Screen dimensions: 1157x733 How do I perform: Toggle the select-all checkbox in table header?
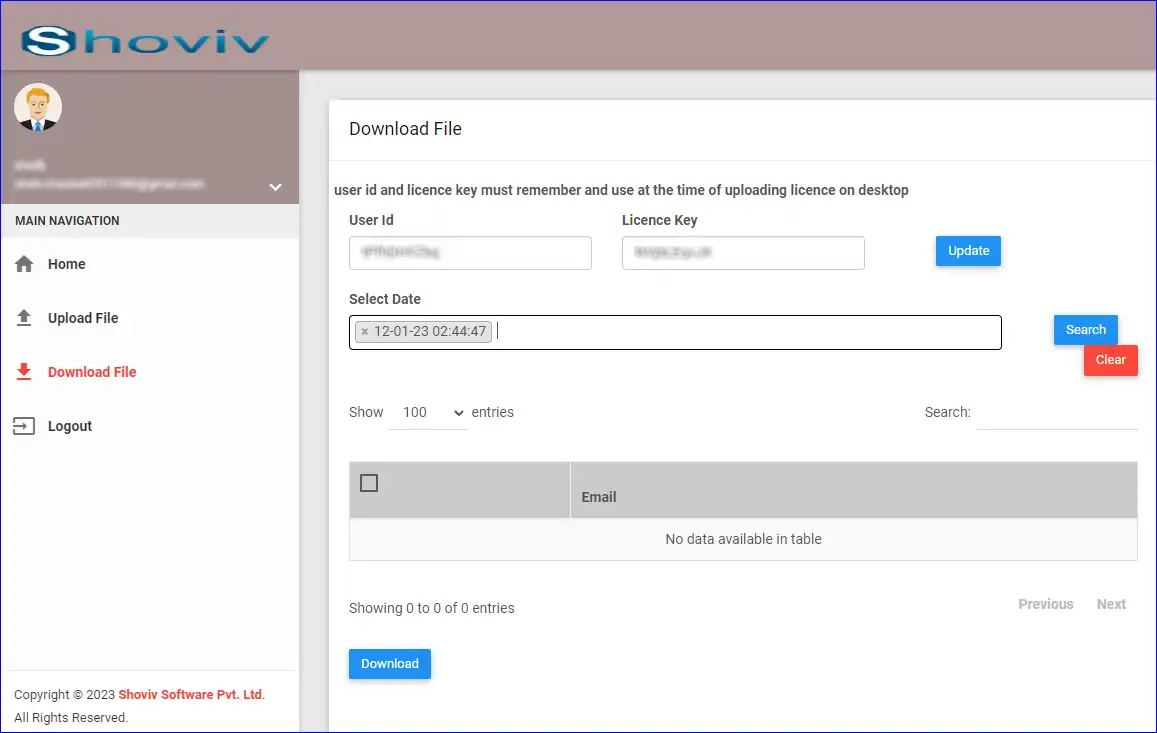coord(369,482)
